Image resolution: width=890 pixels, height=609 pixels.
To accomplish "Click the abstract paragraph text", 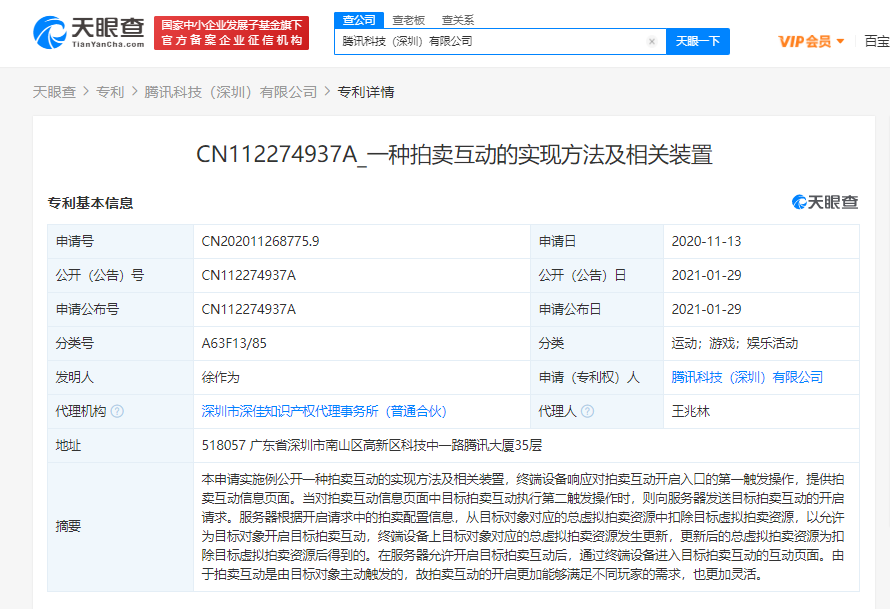I will (523, 527).
